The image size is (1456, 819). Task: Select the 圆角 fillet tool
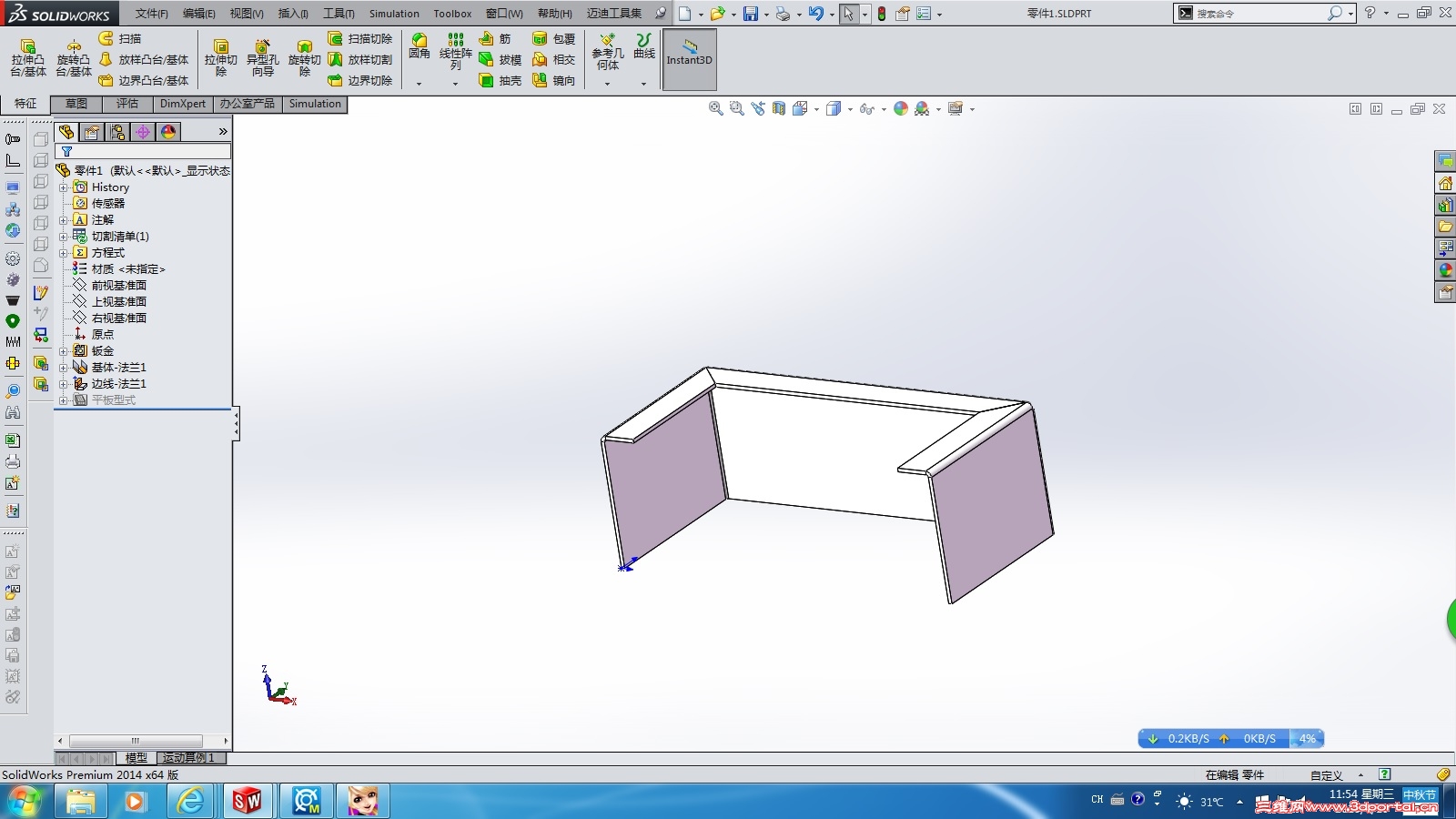[419, 46]
